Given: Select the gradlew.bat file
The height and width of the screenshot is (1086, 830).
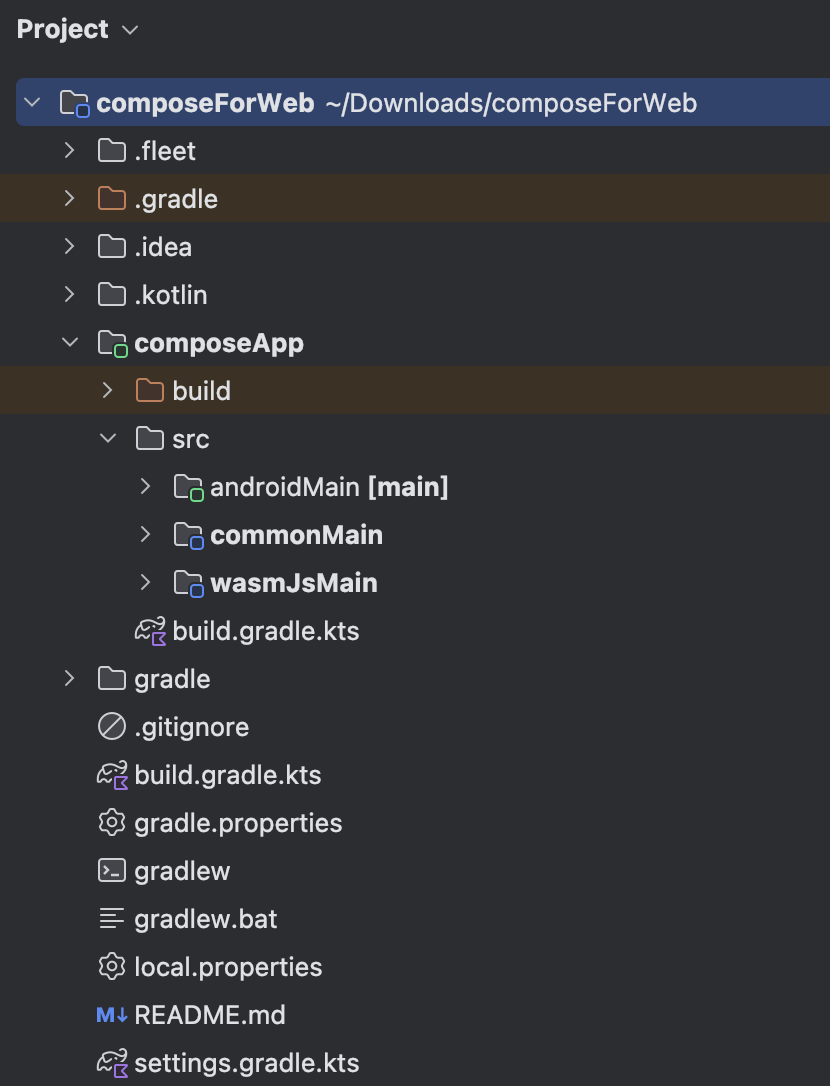Looking at the screenshot, I should (415, 919).
